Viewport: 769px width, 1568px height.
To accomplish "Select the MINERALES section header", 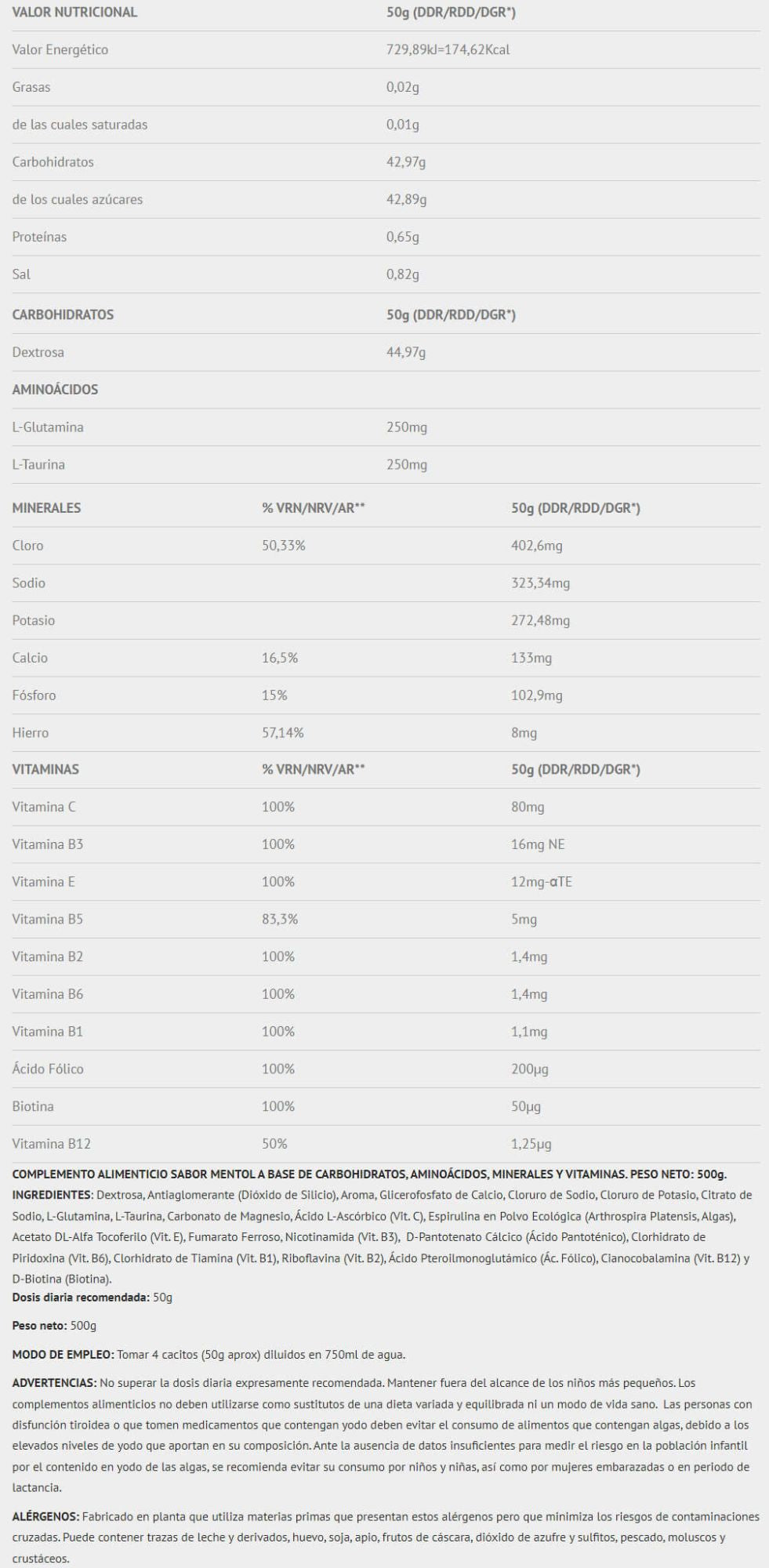I will 46,508.
